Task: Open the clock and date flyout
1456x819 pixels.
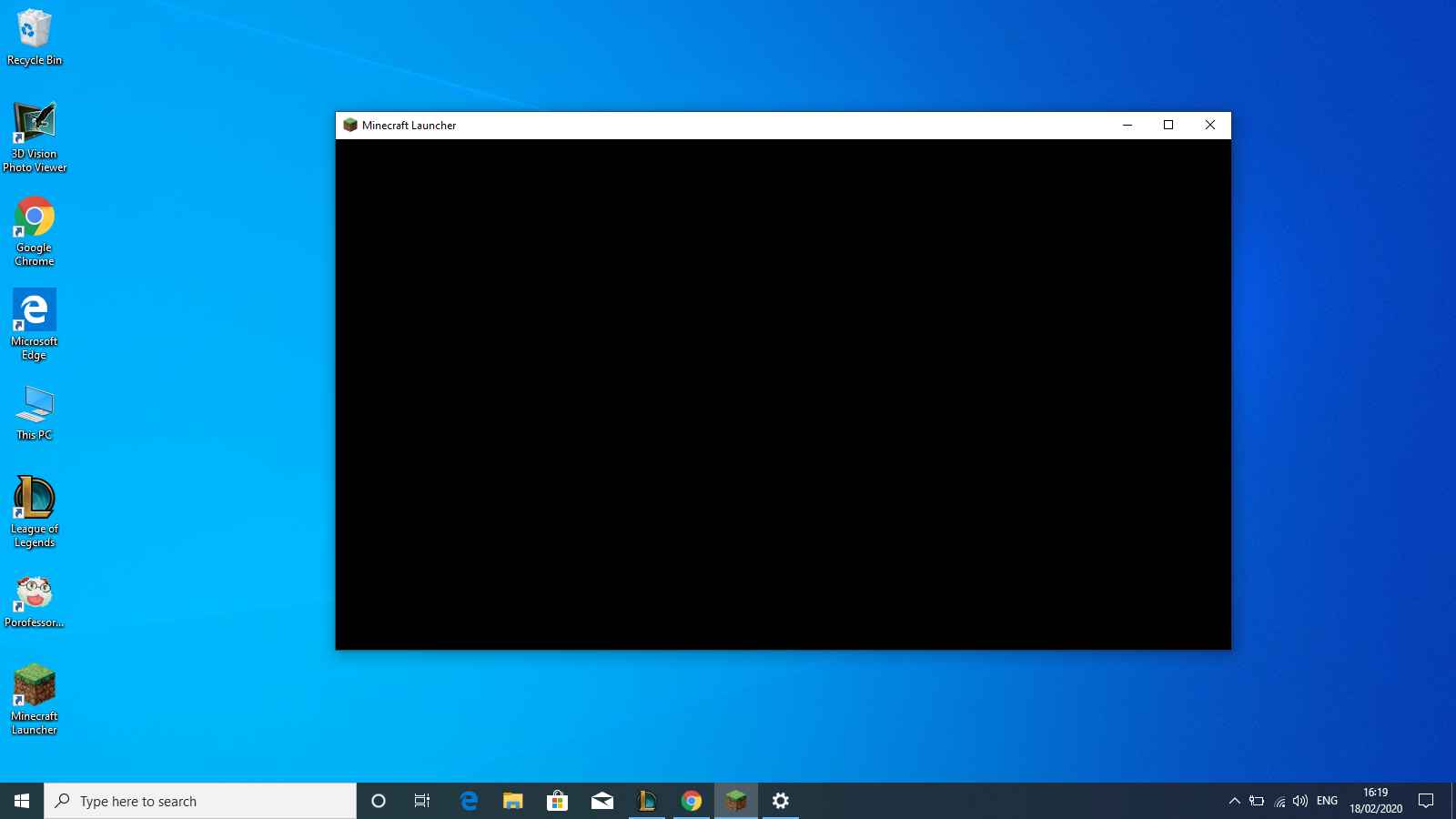Action: tap(1376, 801)
